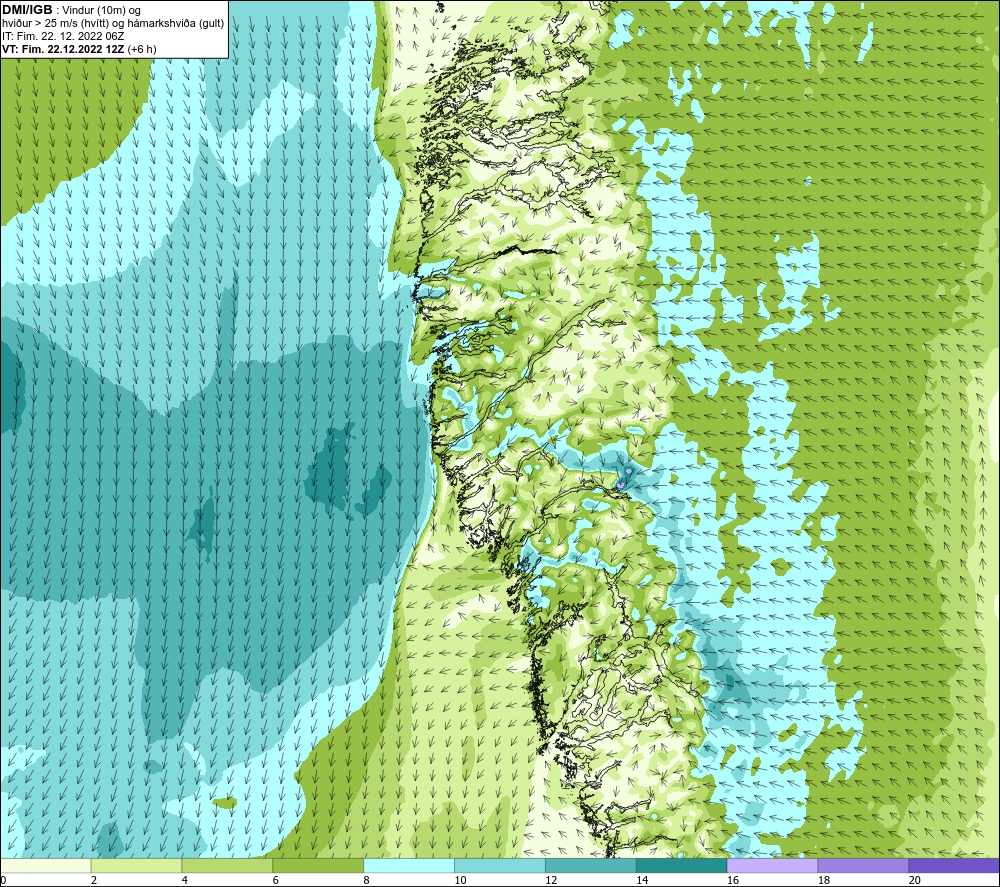Choose the teal 12–14 m/s legend swatch
The height and width of the screenshot is (887, 1000).
click(x=591, y=865)
